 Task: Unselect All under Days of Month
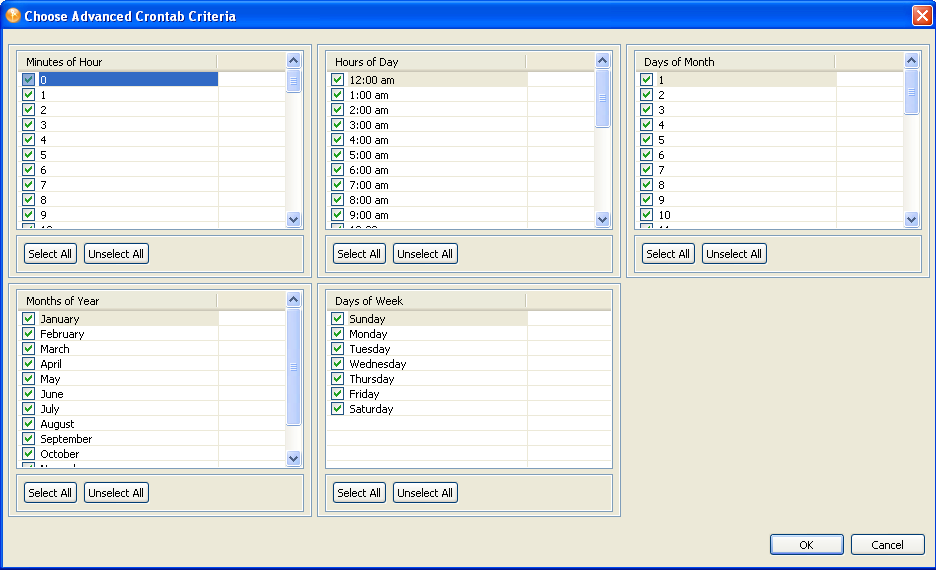point(734,254)
